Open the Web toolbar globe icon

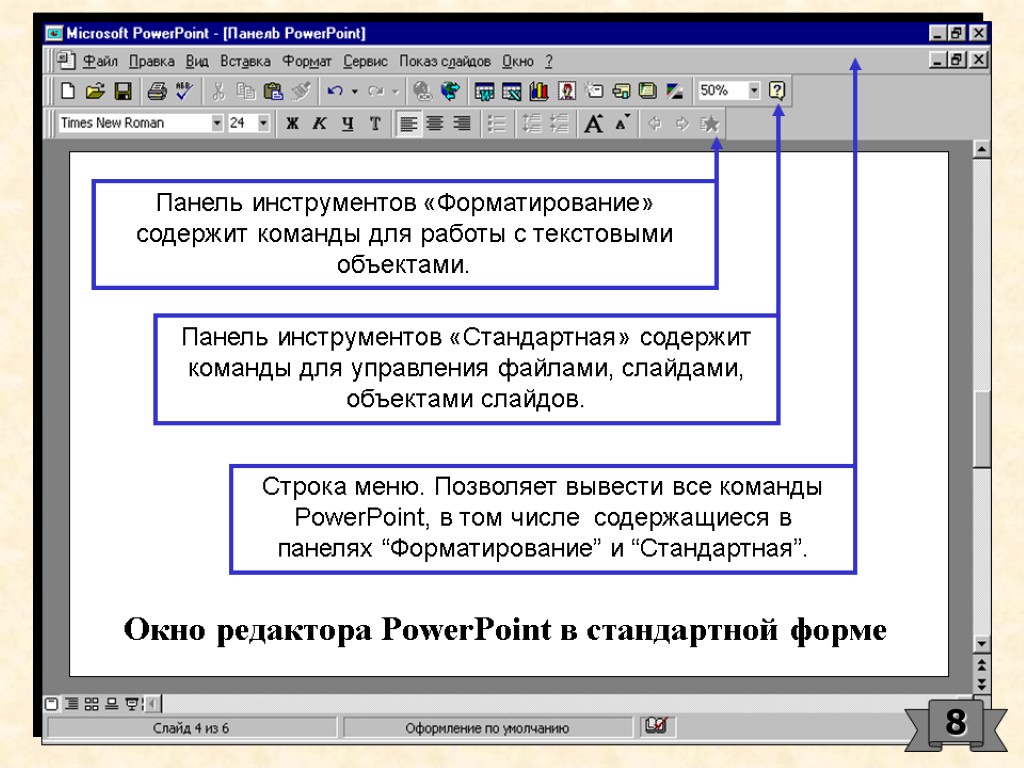pyautogui.click(x=450, y=91)
